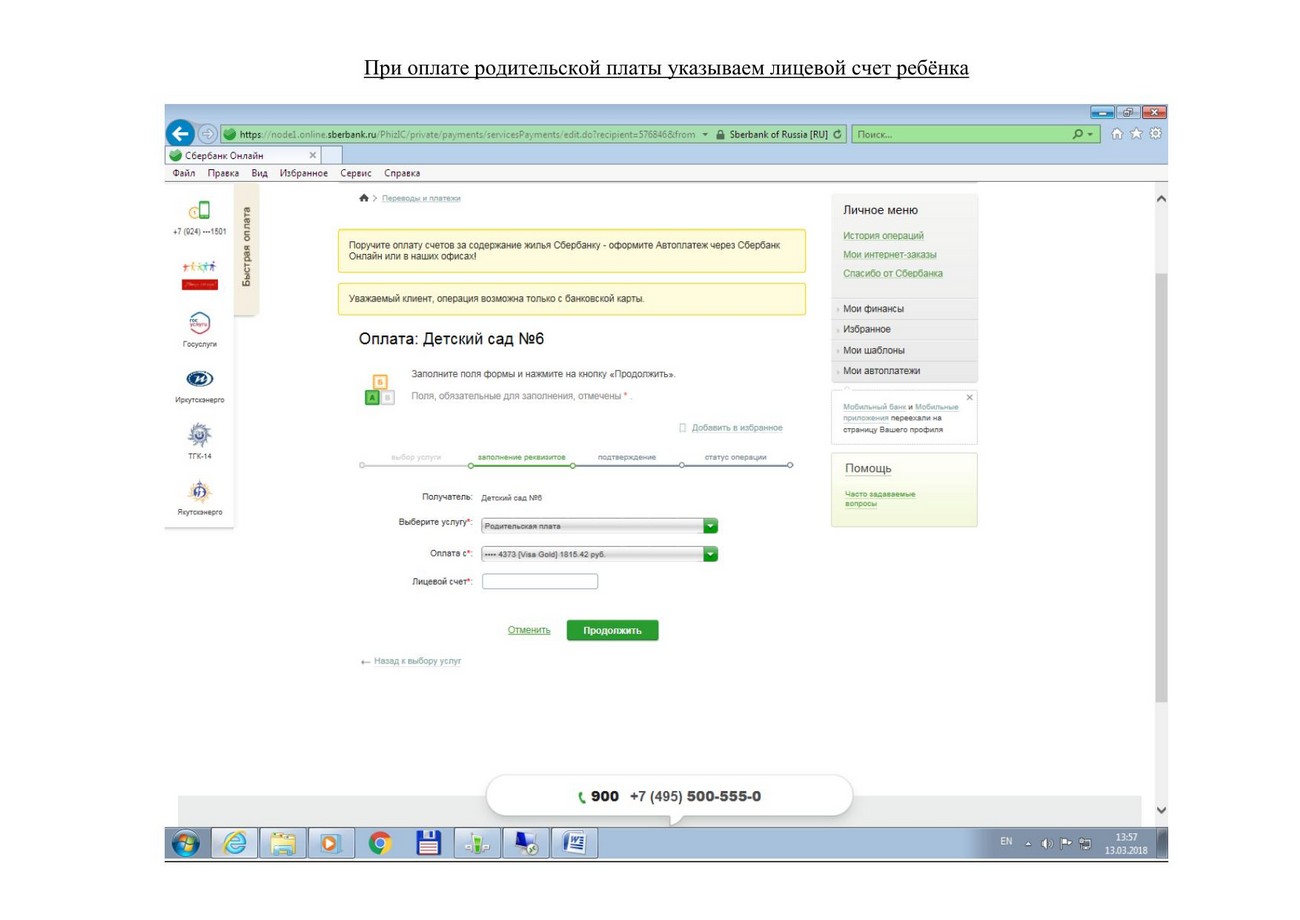Viewport: 1300px width, 920px height.
Task: Open Мои интернет-заказы link
Action: (x=890, y=254)
